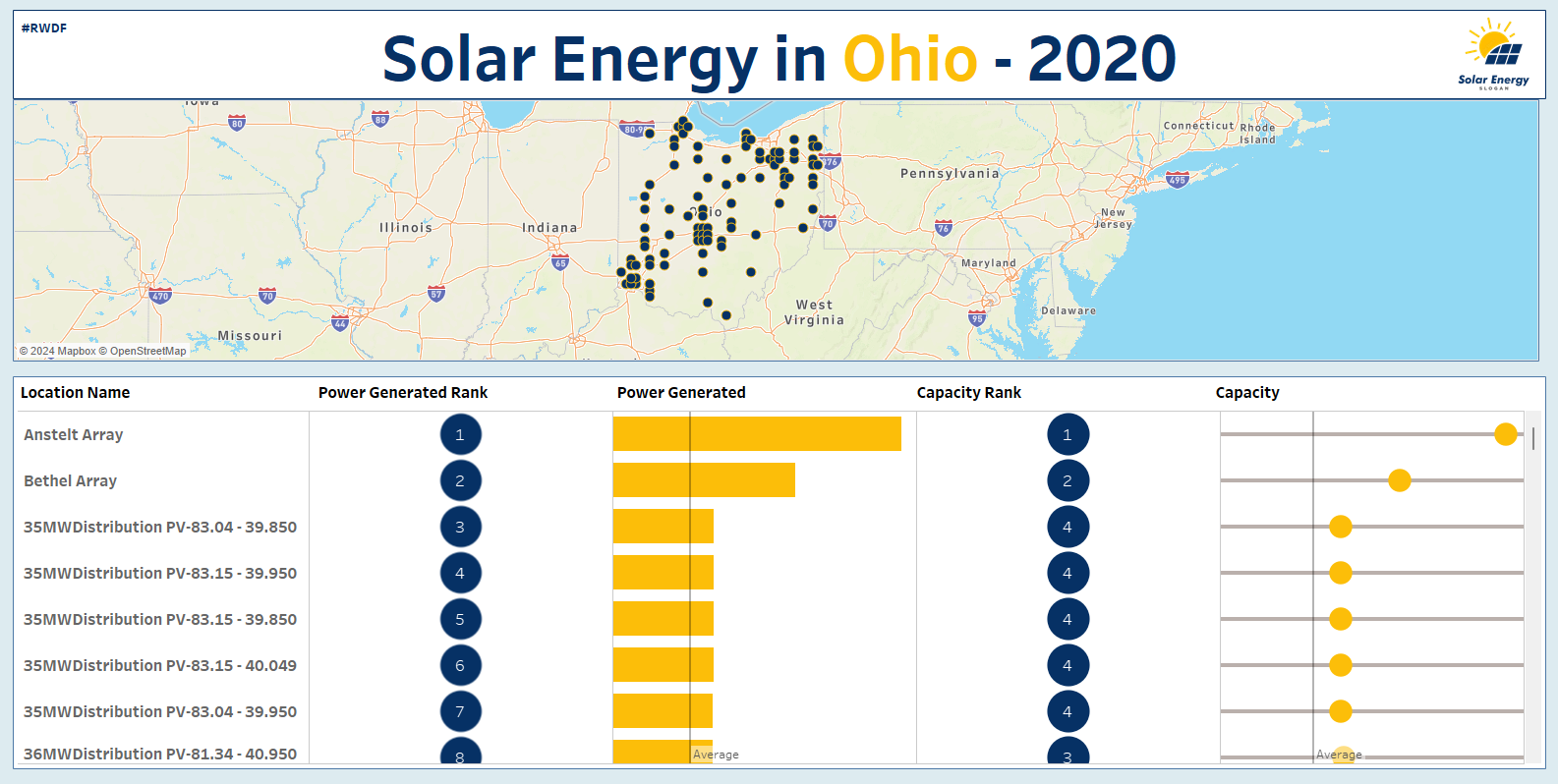This screenshot has height=784, width=1558.
Task: Click the Capacity Rank column header
Action: (x=968, y=392)
